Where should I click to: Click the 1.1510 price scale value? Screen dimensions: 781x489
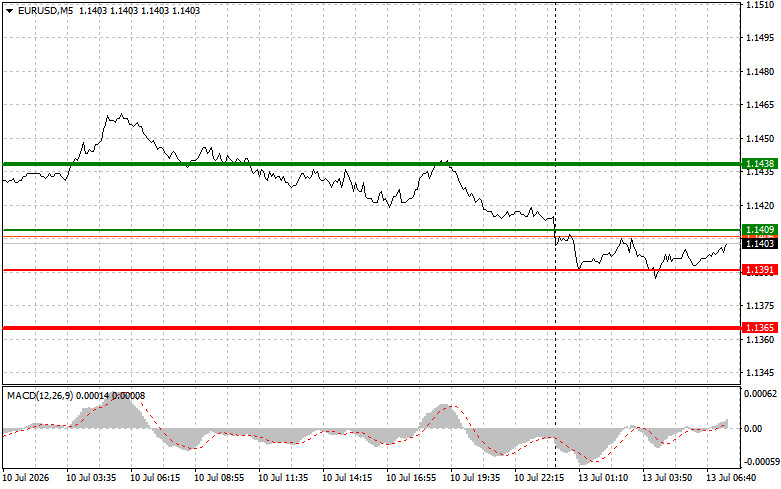760,5
